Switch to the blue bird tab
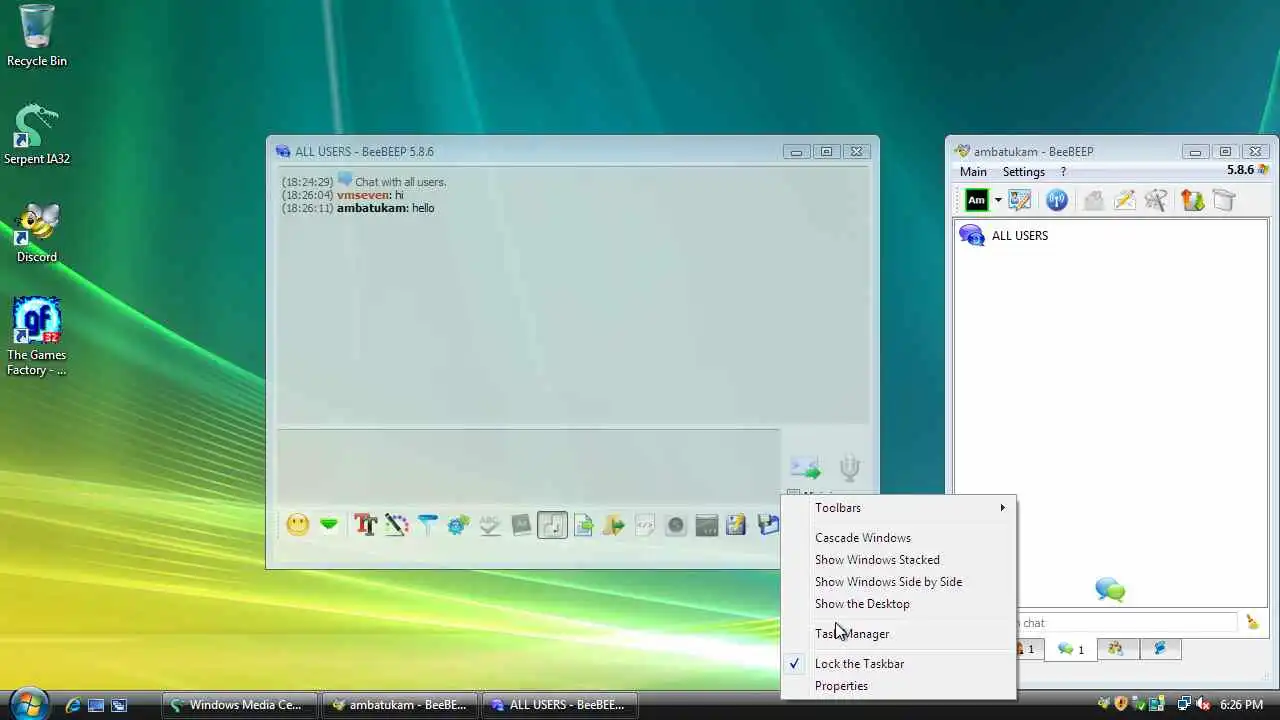The width and height of the screenshot is (1280, 720). 1160,648
